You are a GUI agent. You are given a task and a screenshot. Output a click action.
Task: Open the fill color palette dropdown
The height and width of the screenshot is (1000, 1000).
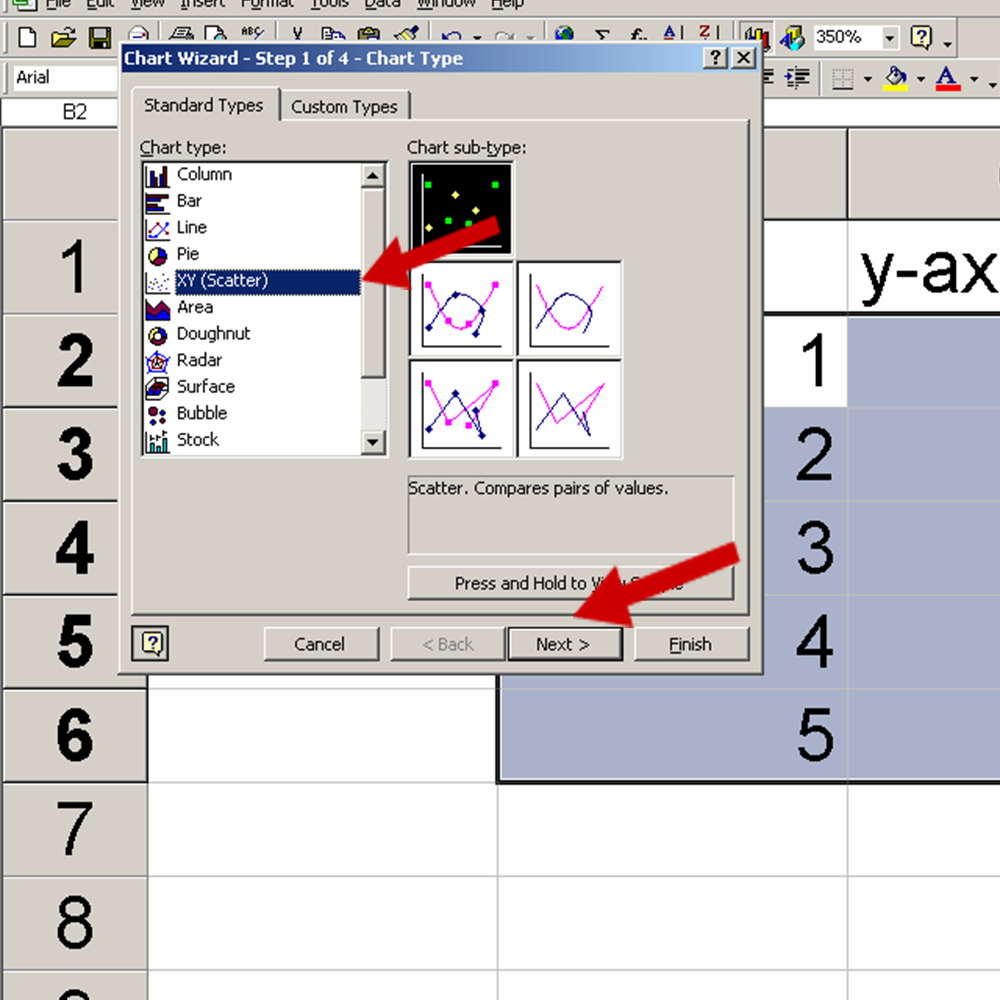tap(920, 80)
